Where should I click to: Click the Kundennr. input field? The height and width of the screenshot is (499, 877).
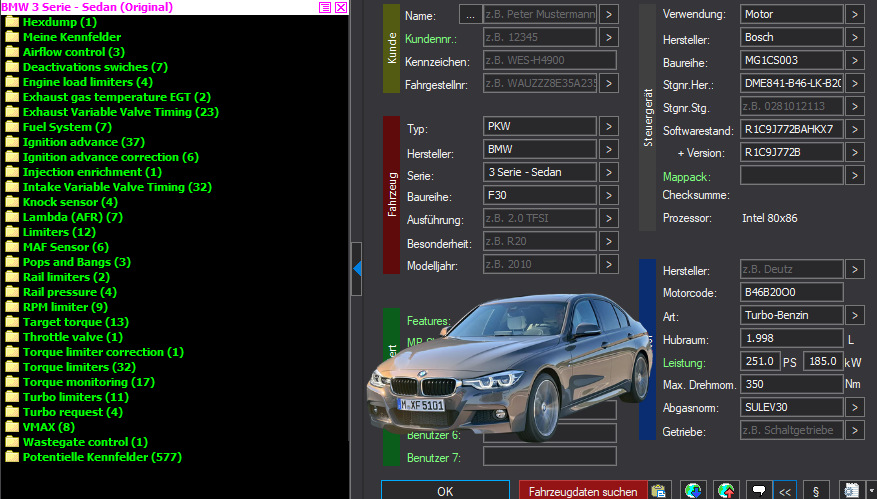(540, 37)
